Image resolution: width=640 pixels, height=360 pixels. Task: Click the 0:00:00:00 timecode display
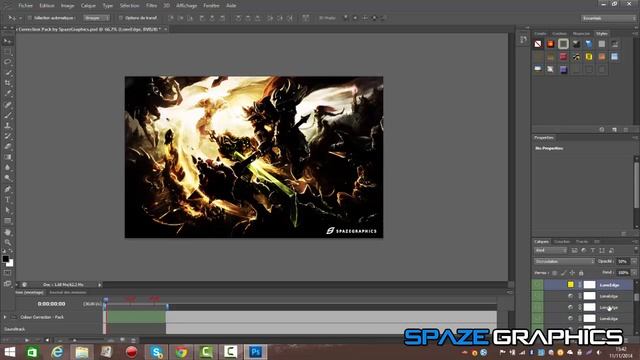pyautogui.click(x=51, y=304)
